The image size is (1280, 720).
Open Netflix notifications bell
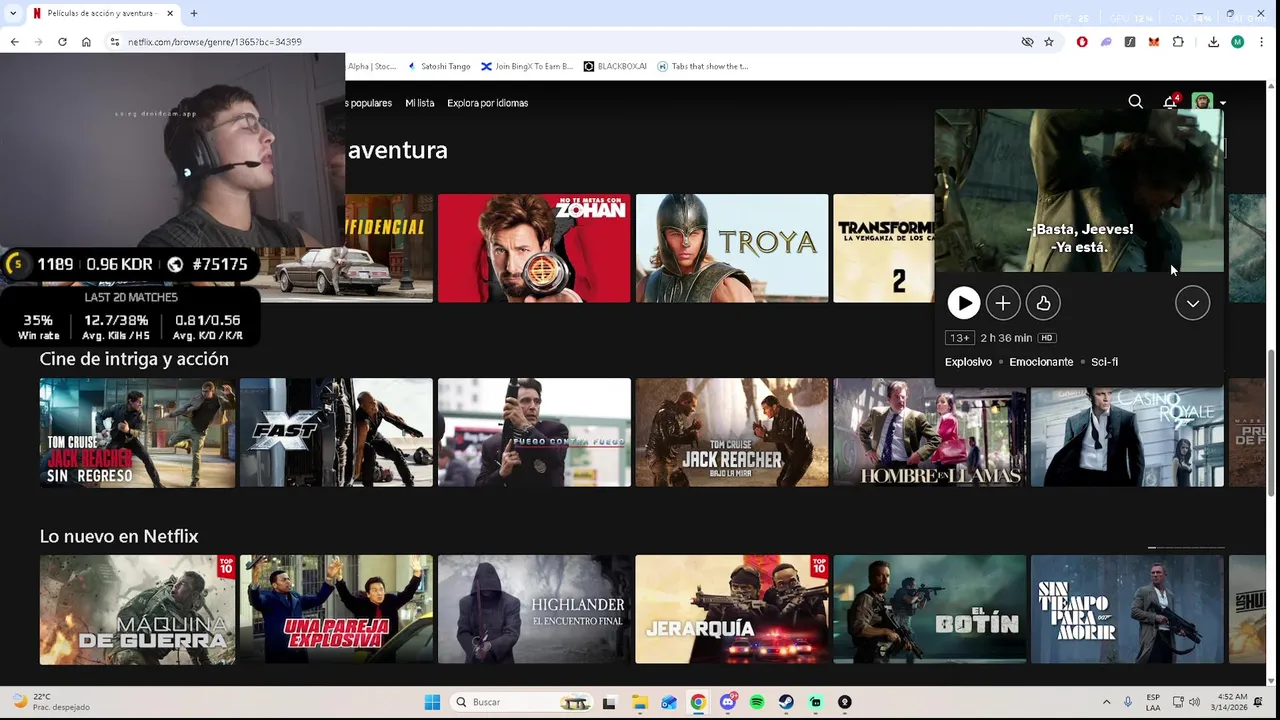coord(1170,102)
